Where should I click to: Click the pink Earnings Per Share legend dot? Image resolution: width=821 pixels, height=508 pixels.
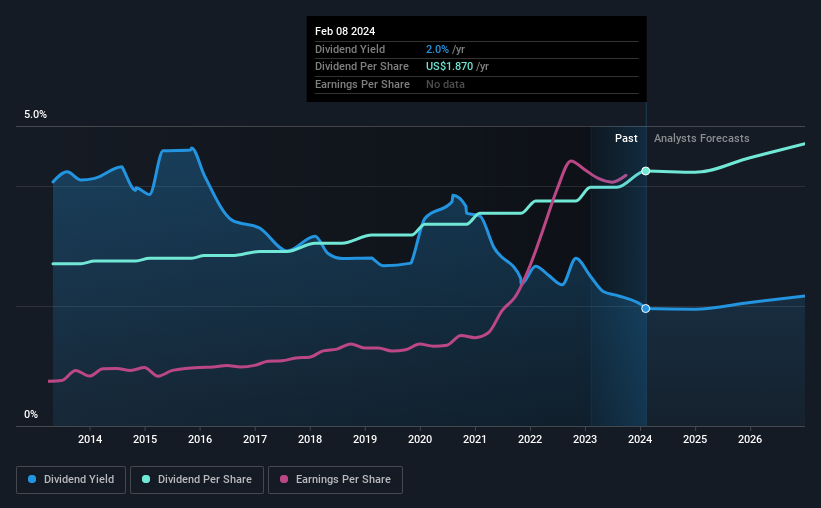pyautogui.click(x=284, y=479)
